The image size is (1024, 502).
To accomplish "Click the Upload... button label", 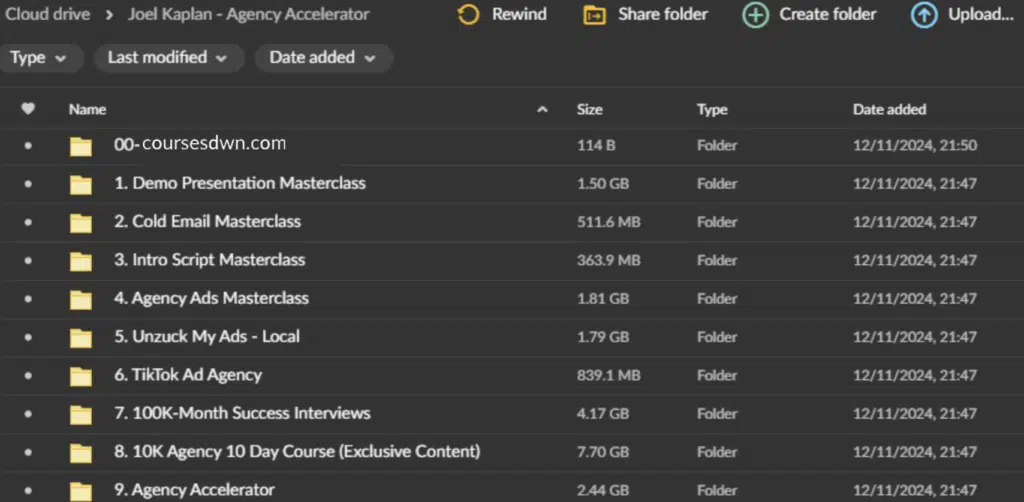I will [981, 14].
